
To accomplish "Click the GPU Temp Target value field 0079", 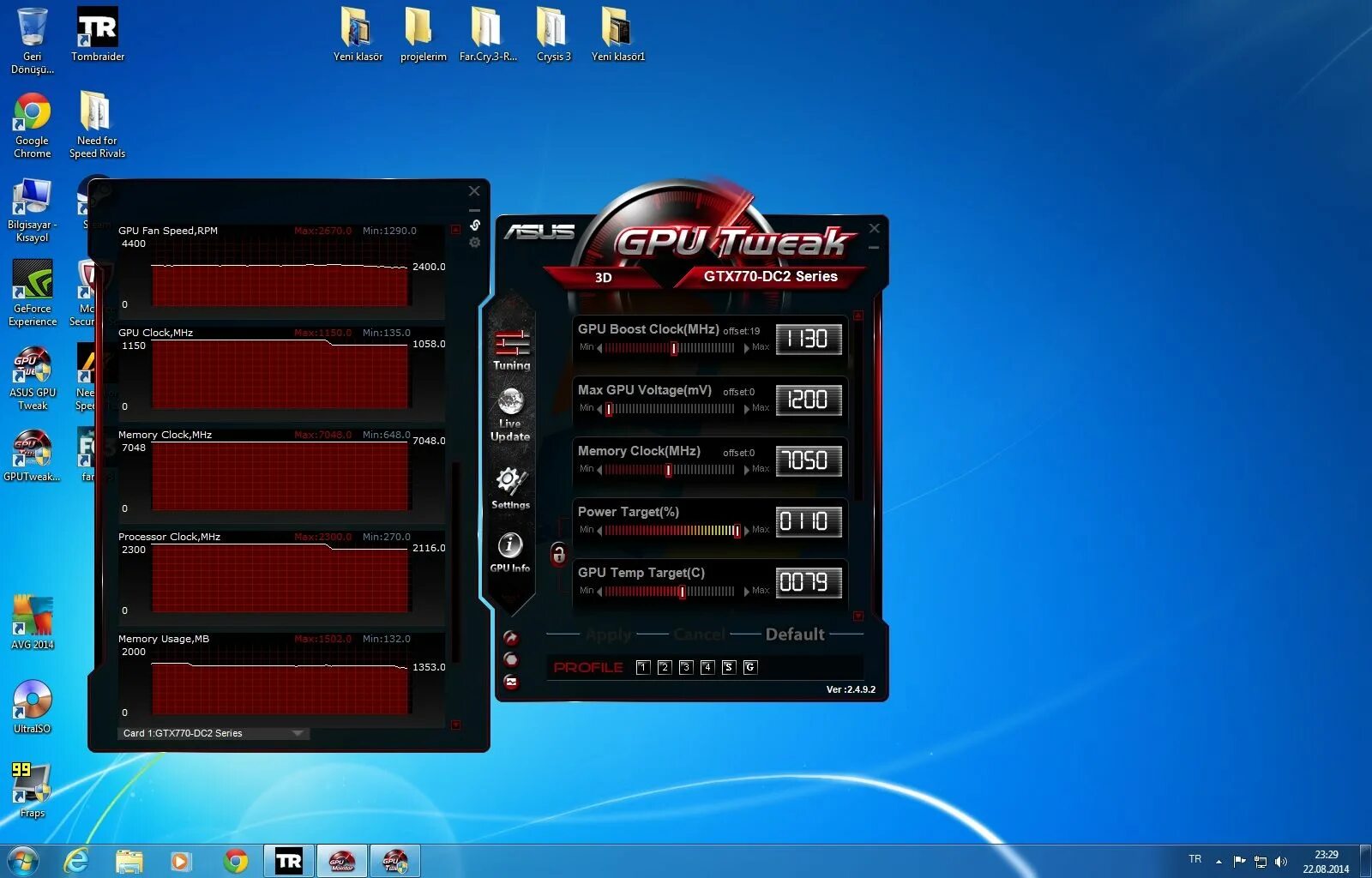I will 809,583.
